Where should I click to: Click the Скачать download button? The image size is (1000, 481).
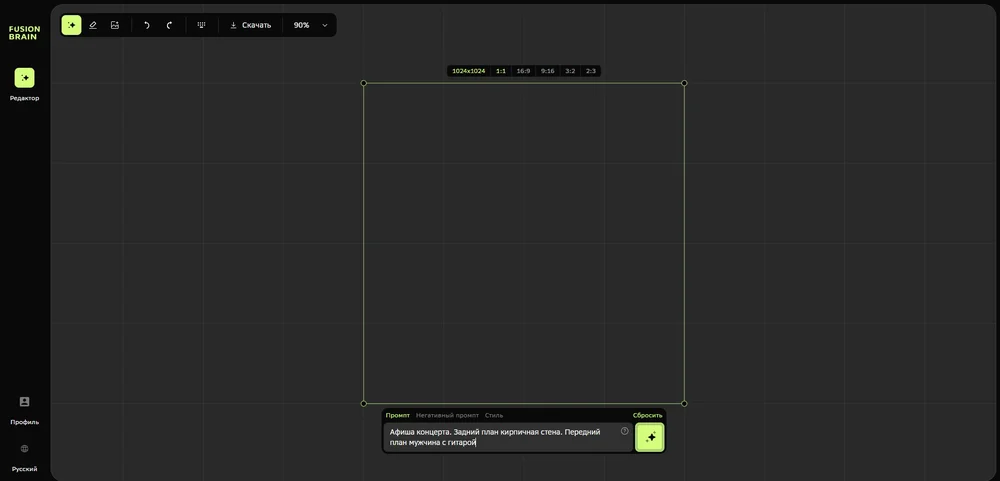click(250, 25)
